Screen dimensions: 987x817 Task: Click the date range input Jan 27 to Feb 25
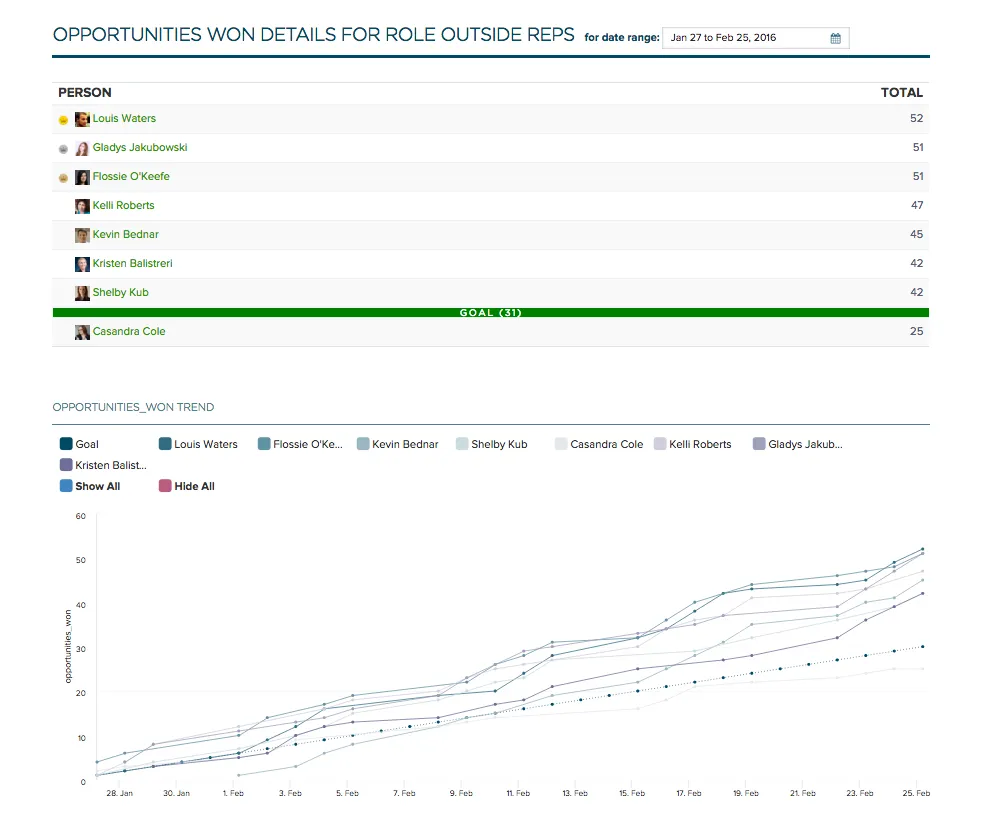tap(755, 38)
